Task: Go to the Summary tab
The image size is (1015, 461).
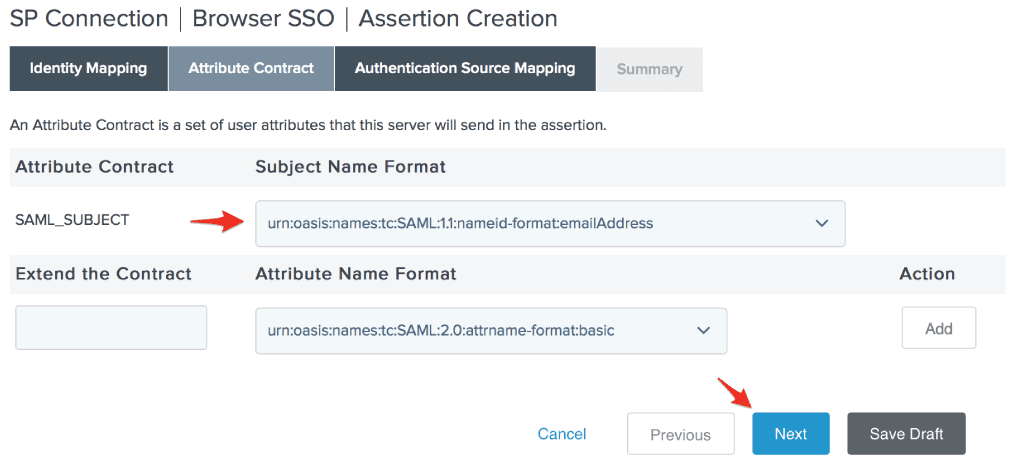Action: click(x=649, y=70)
